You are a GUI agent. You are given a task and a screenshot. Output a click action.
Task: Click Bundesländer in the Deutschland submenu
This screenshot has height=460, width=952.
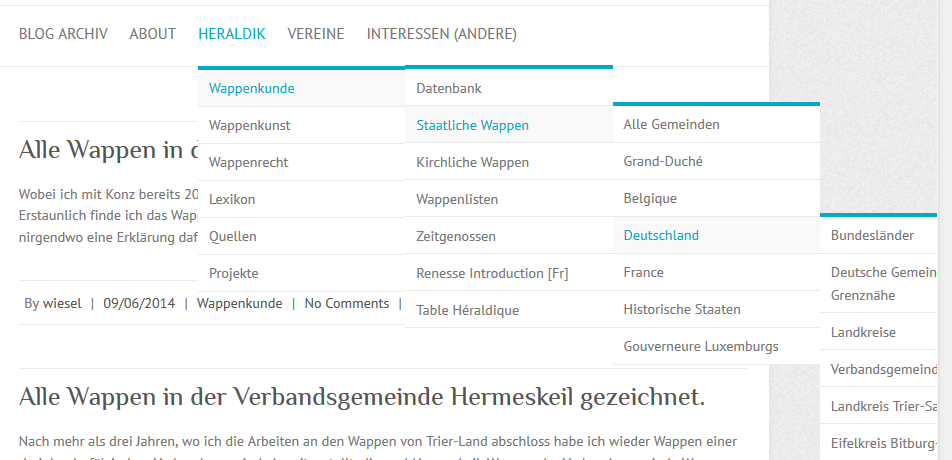click(x=873, y=235)
